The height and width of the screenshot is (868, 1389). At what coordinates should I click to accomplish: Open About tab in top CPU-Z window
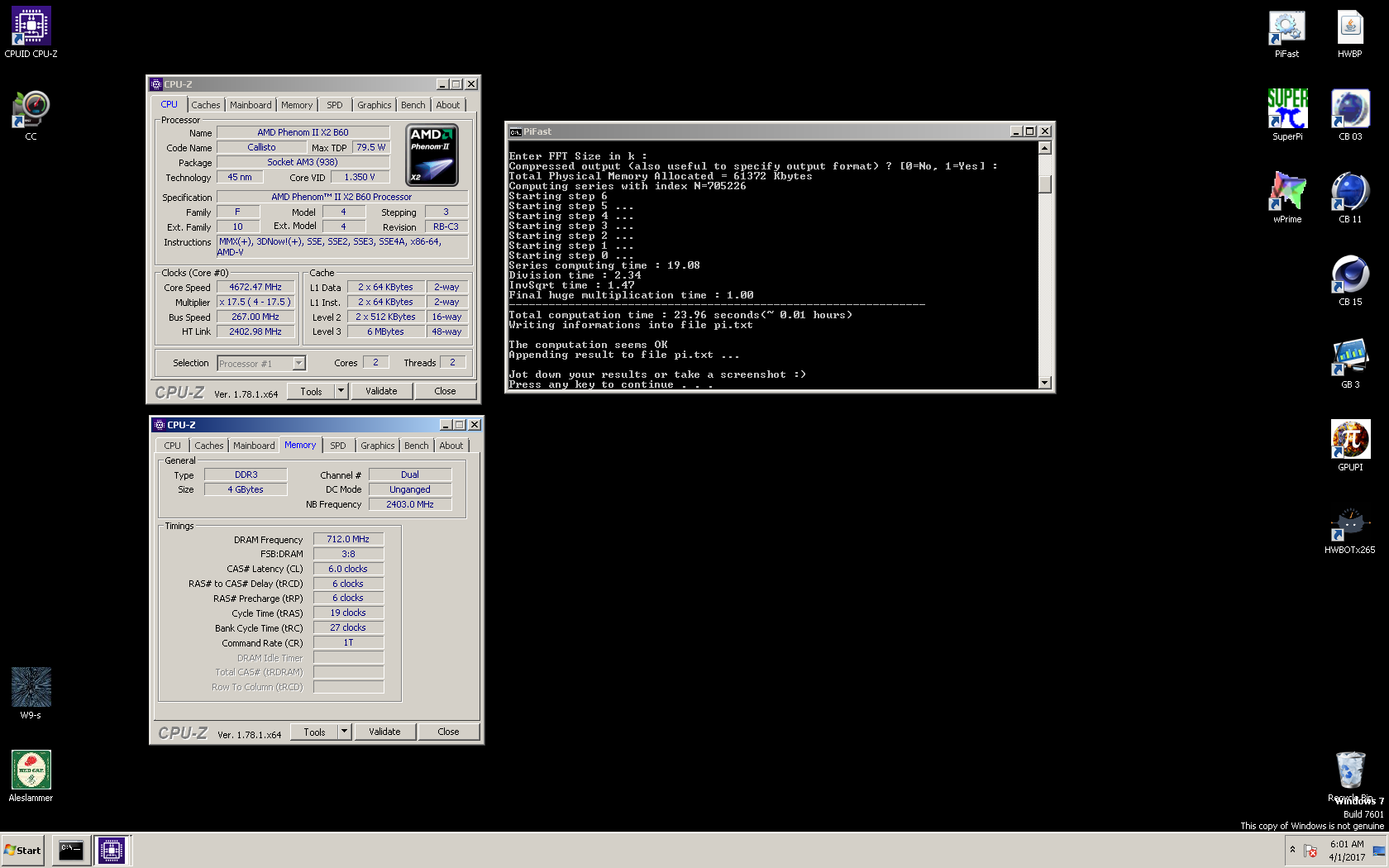448,105
